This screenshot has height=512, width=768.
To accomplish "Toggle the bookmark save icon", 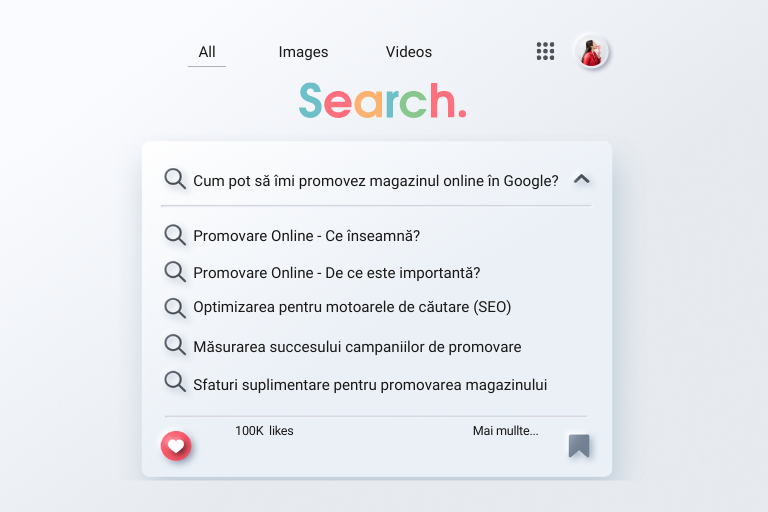I will tap(579, 445).
